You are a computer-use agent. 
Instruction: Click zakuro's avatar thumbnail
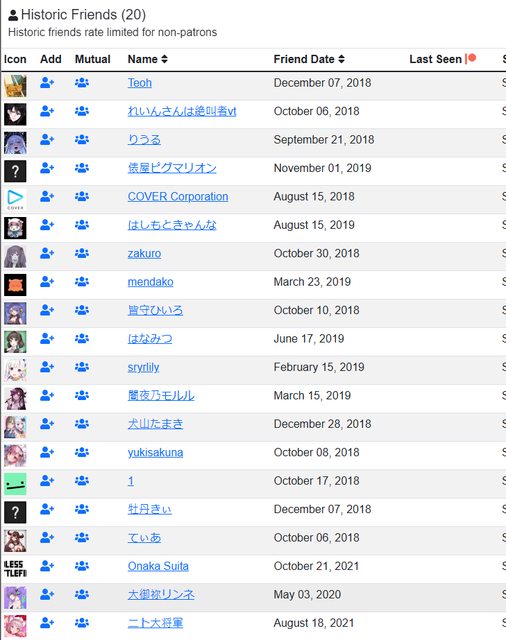point(15,256)
